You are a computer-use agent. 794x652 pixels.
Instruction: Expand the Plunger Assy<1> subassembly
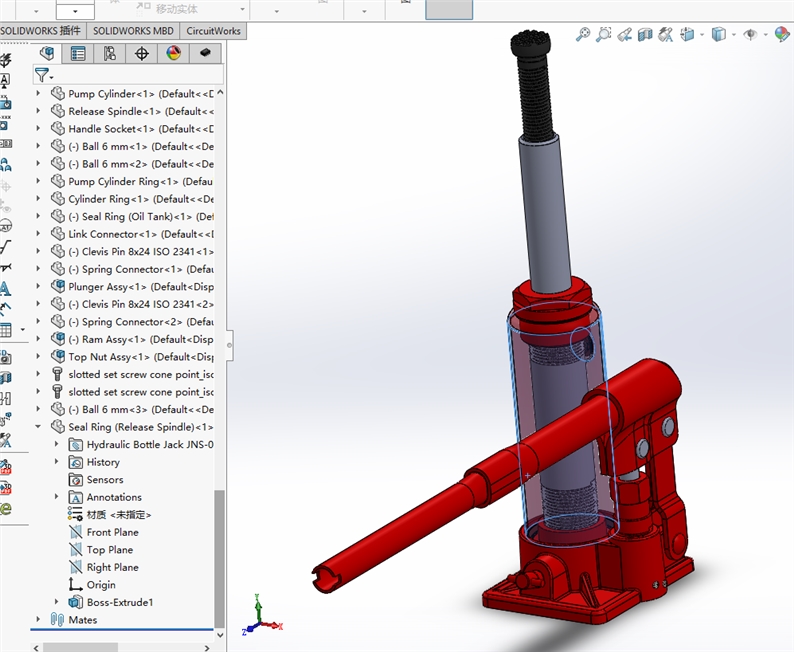pyautogui.click(x=38, y=287)
